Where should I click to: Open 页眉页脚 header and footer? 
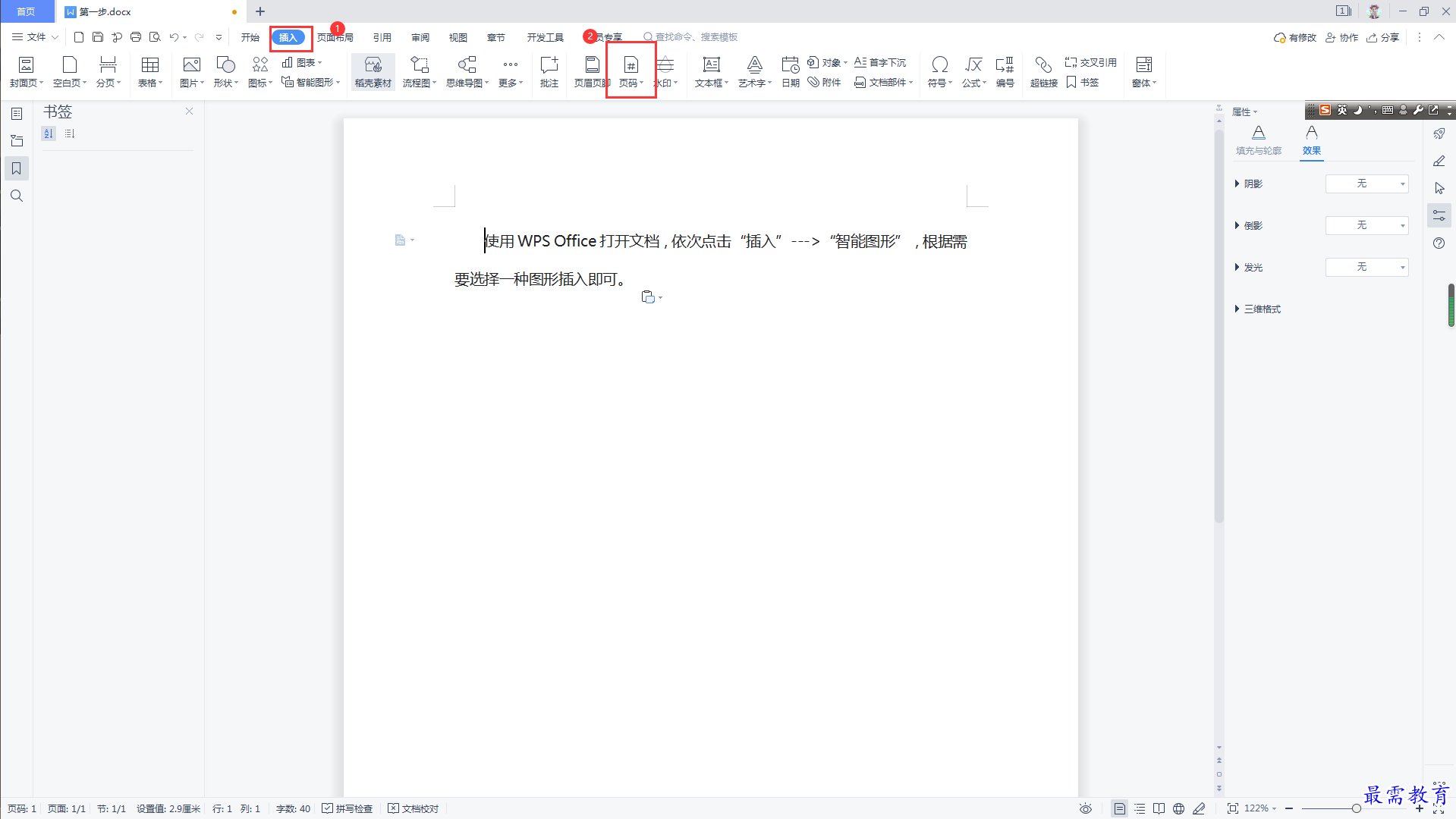pyautogui.click(x=592, y=72)
